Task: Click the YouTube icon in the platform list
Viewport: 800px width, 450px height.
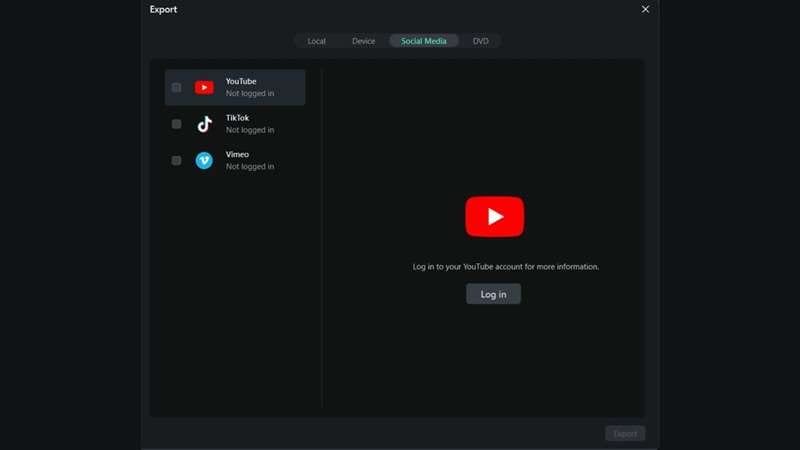Action: pos(204,88)
